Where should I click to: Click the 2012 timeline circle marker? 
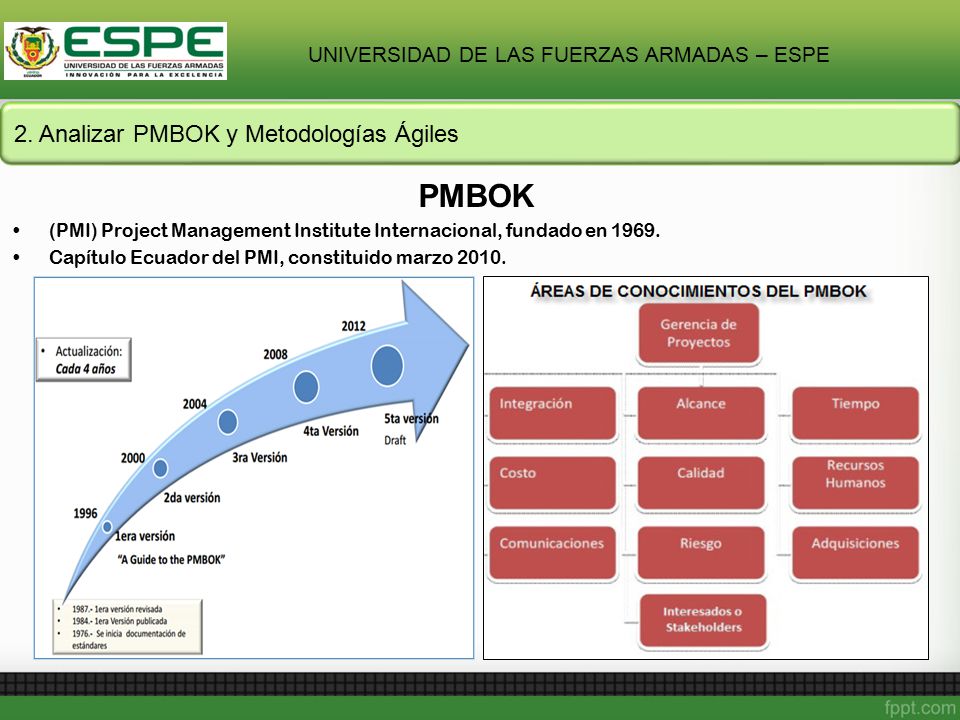click(387, 366)
